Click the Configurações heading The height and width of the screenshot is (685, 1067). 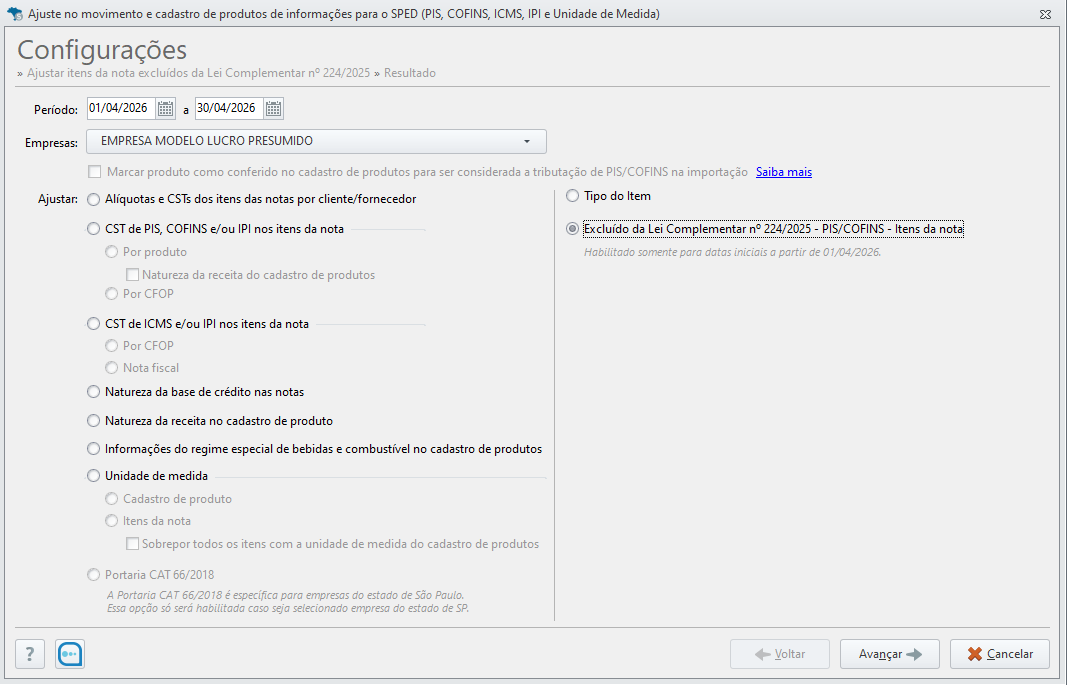[x=102, y=50]
